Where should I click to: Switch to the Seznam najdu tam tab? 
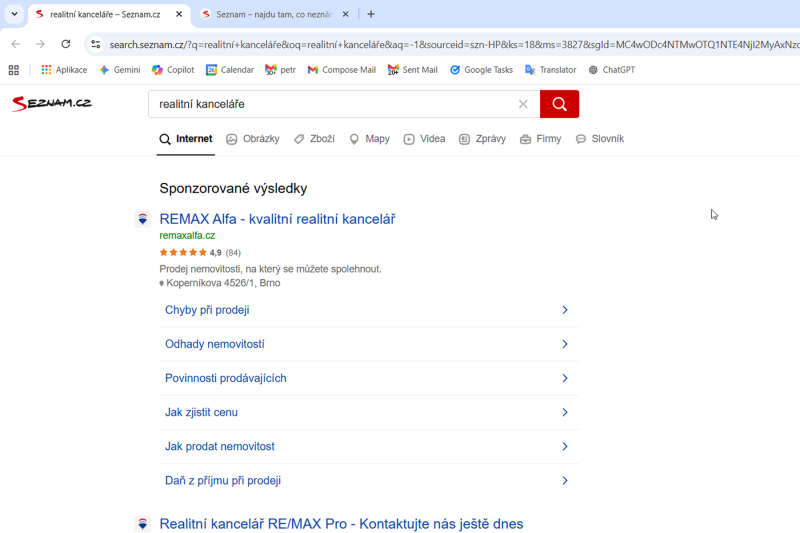[x=274, y=14]
